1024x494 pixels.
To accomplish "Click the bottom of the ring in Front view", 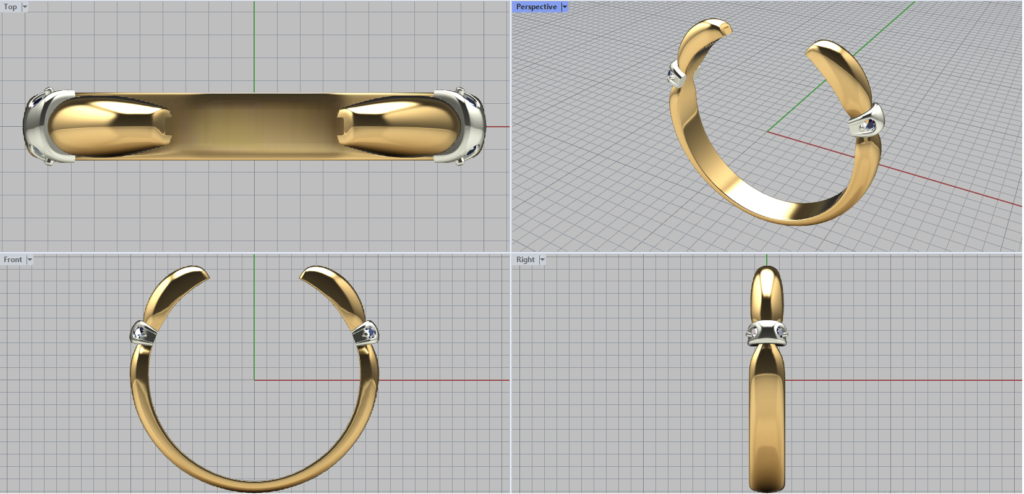I will [256, 483].
